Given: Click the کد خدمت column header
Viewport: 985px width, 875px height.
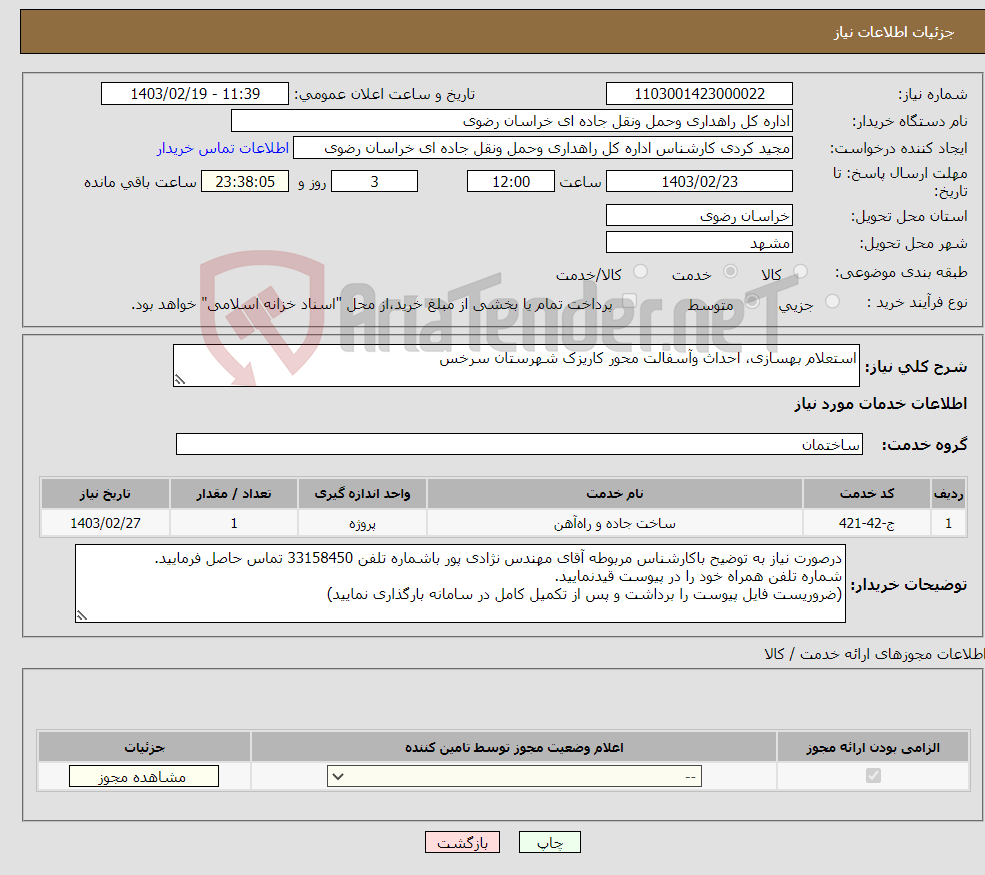Looking at the screenshot, I should click(x=866, y=494).
